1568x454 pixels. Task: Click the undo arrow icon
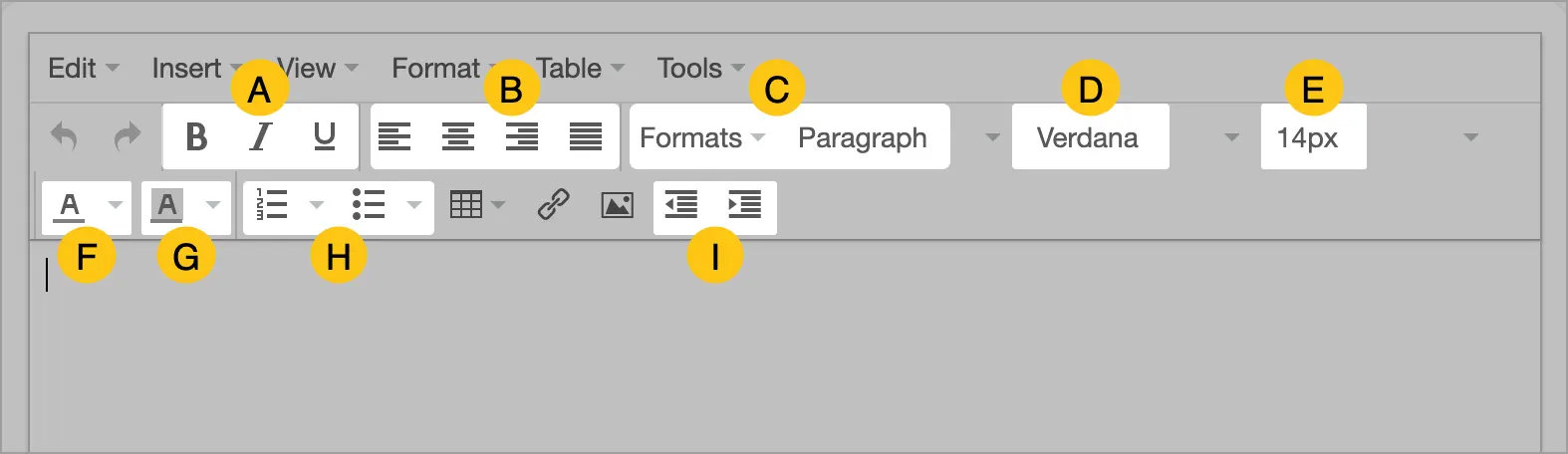click(x=64, y=136)
